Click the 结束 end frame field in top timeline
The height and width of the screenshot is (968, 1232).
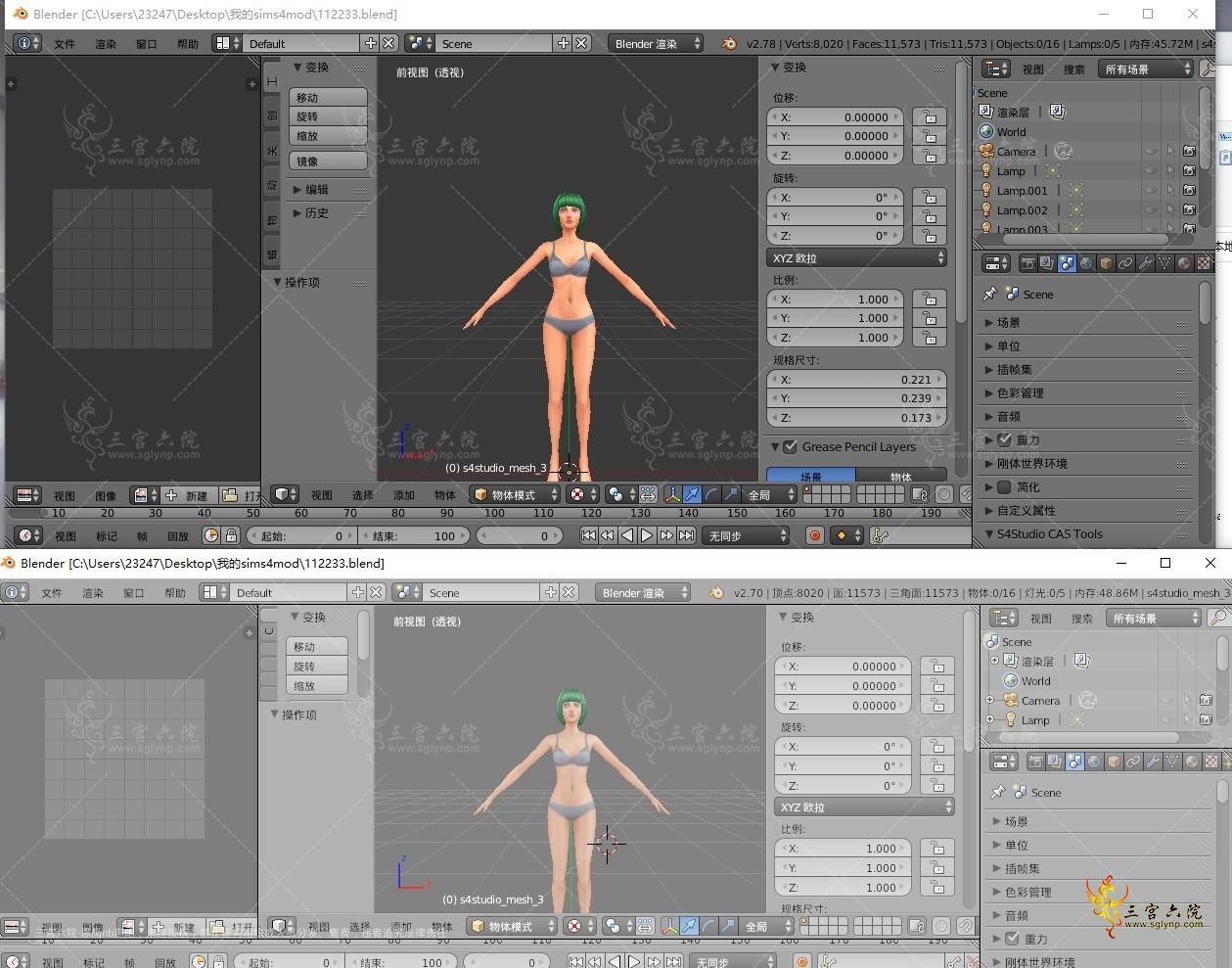point(414,535)
